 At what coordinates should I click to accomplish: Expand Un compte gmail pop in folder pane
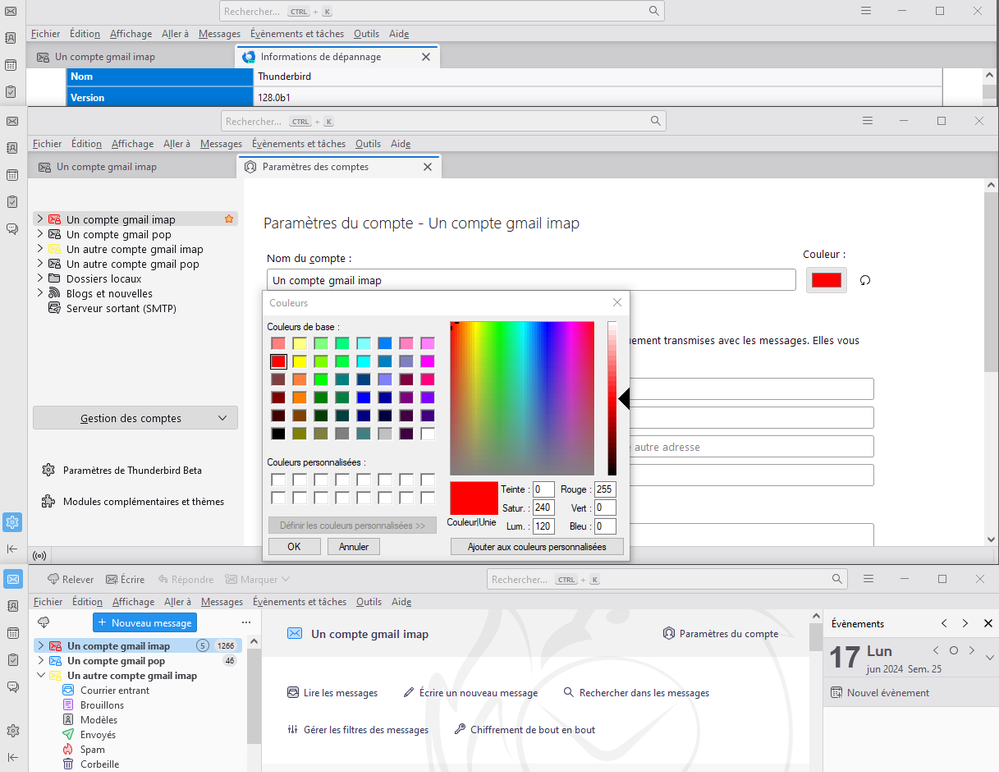[x=41, y=661]
